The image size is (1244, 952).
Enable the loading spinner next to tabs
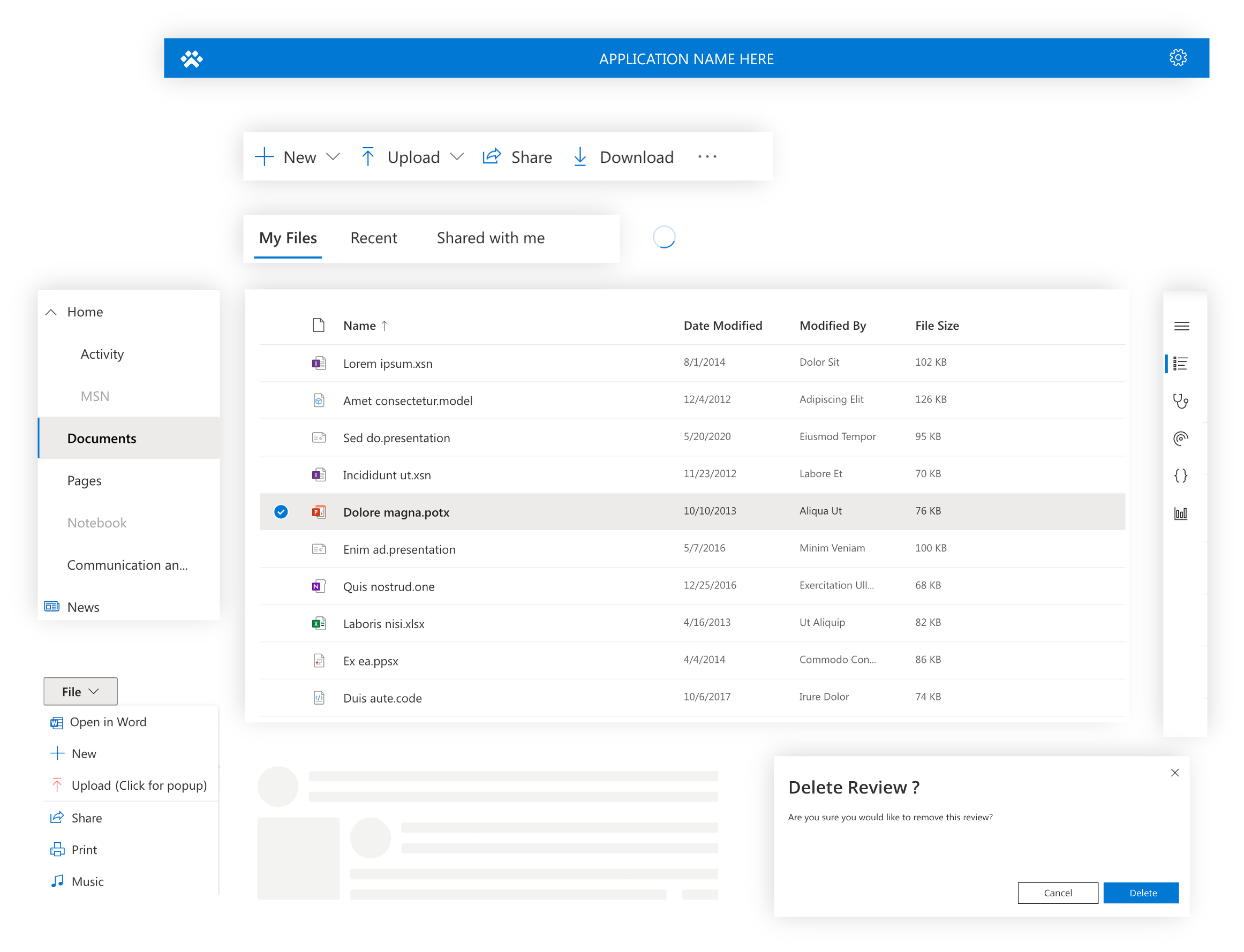pos(663,238)
